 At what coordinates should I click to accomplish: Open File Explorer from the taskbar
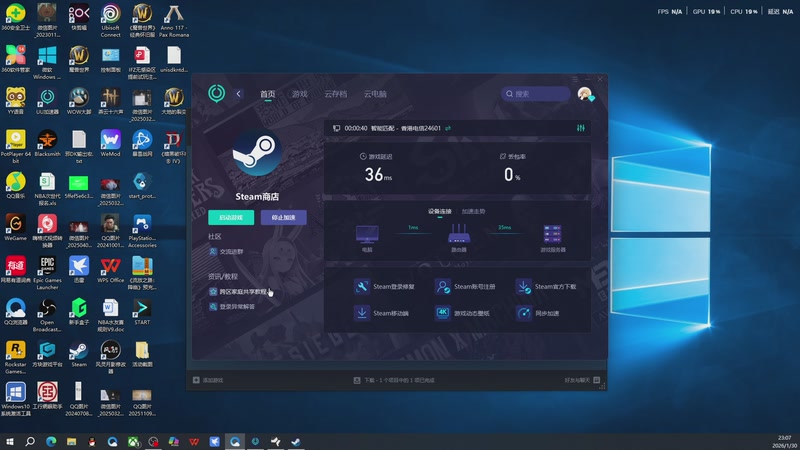click(x=71, y=441)
